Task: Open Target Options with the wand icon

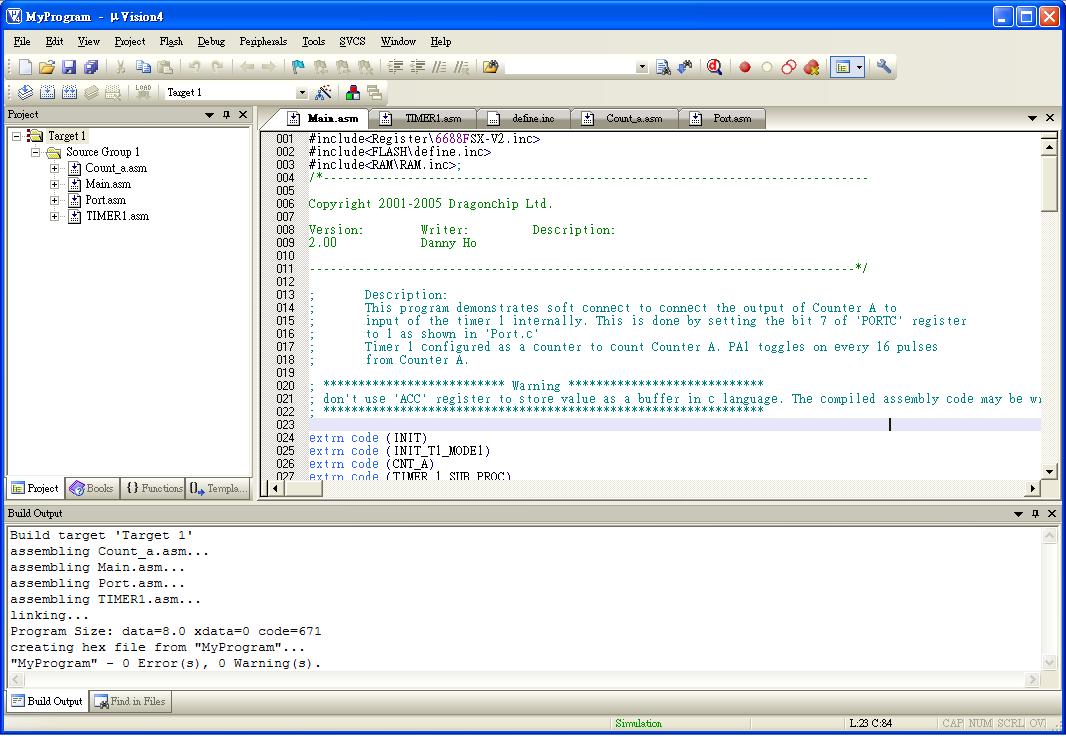Action: tap(324, 92)
